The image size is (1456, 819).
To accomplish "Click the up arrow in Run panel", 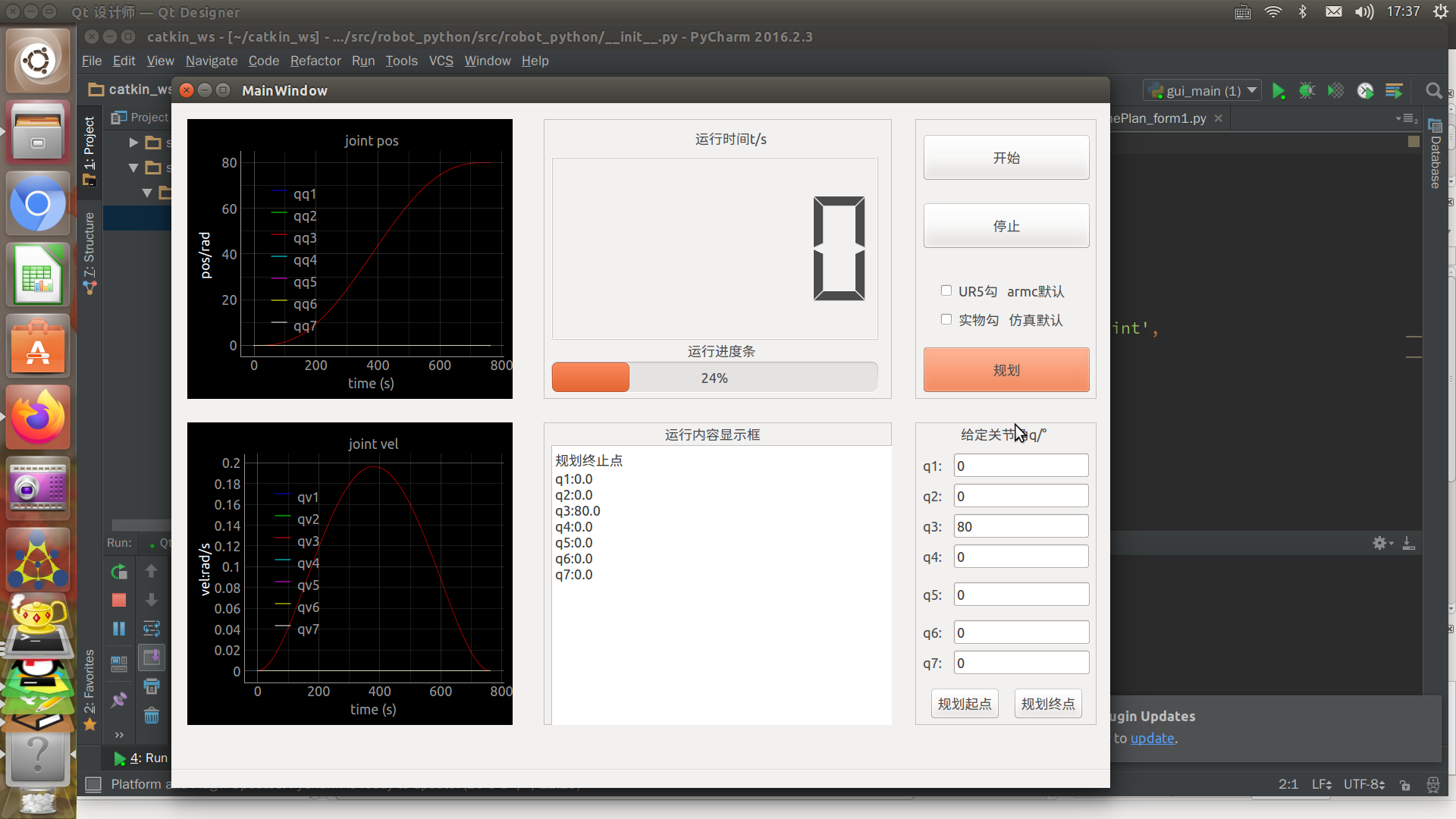I will pos(152,571).
